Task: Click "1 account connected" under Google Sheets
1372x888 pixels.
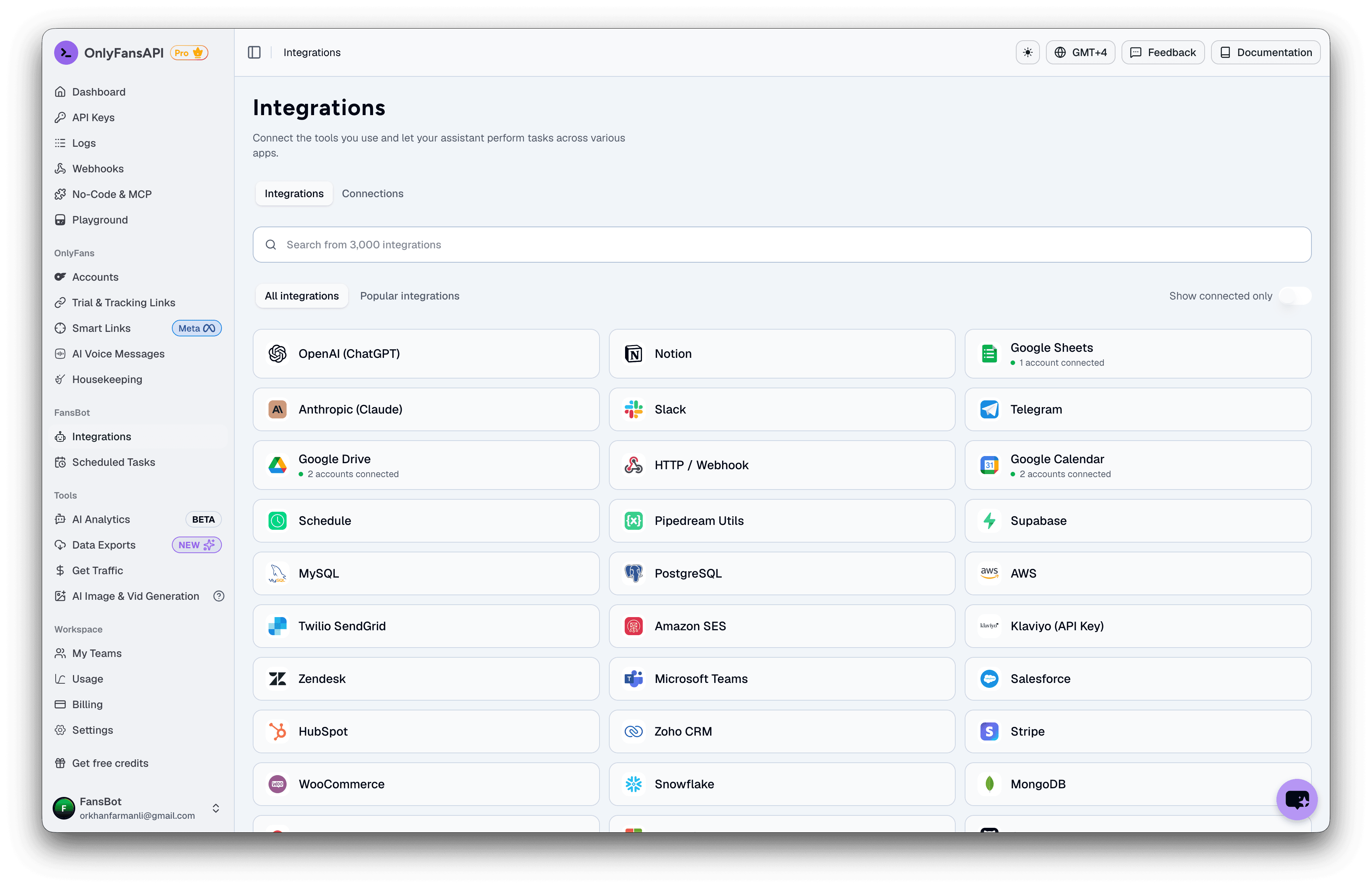Action: pos(1061,363)
